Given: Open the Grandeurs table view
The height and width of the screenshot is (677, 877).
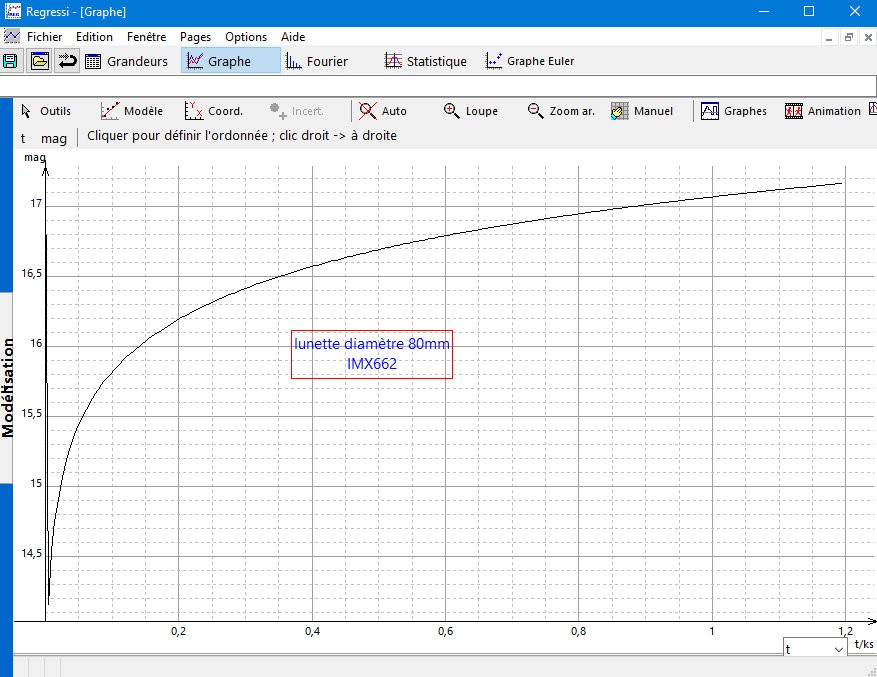Looking at the screenshot, I should pos(126,61).
